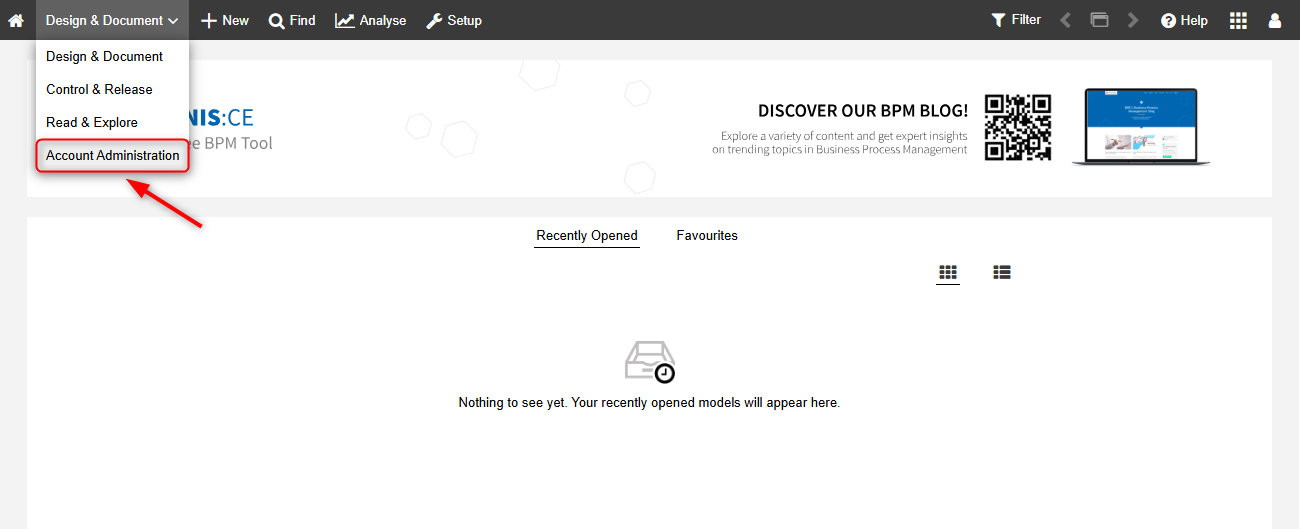
Task: Open the Help menu
Action: 1184,20
